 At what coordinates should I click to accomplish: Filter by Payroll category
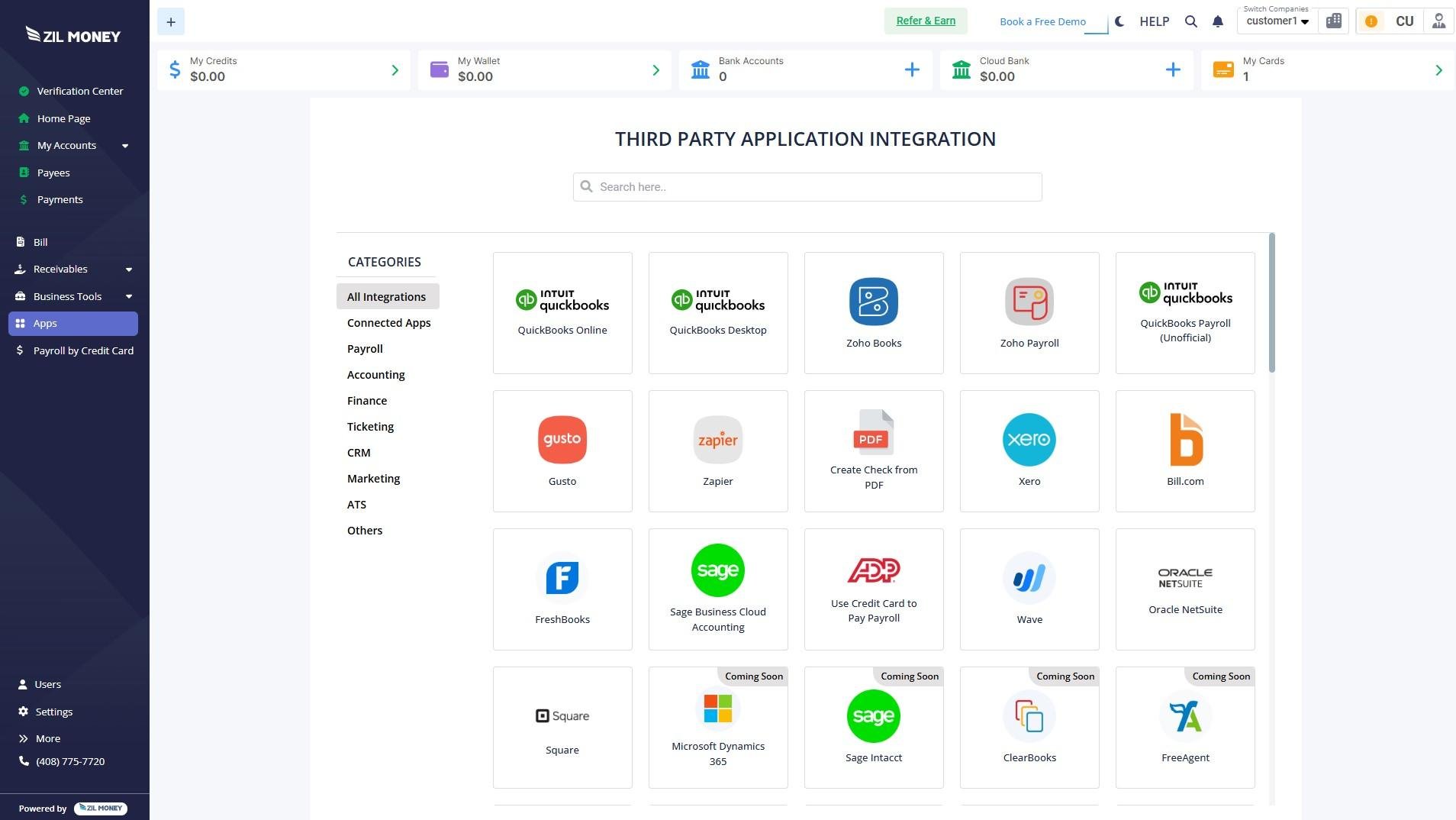pyautogui.click(x=365, y=349)
